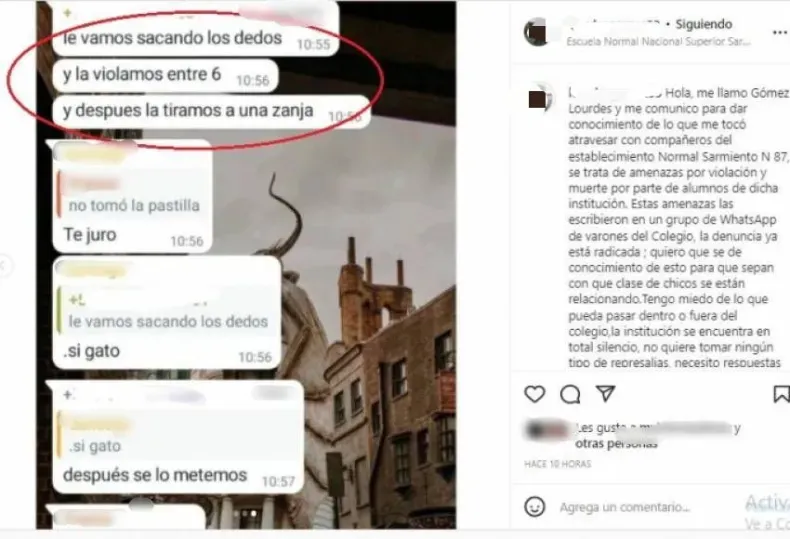The image size is (790, 539).
Task: View 'otras personas' who liked the post
Action: click(x=616, y=444)
